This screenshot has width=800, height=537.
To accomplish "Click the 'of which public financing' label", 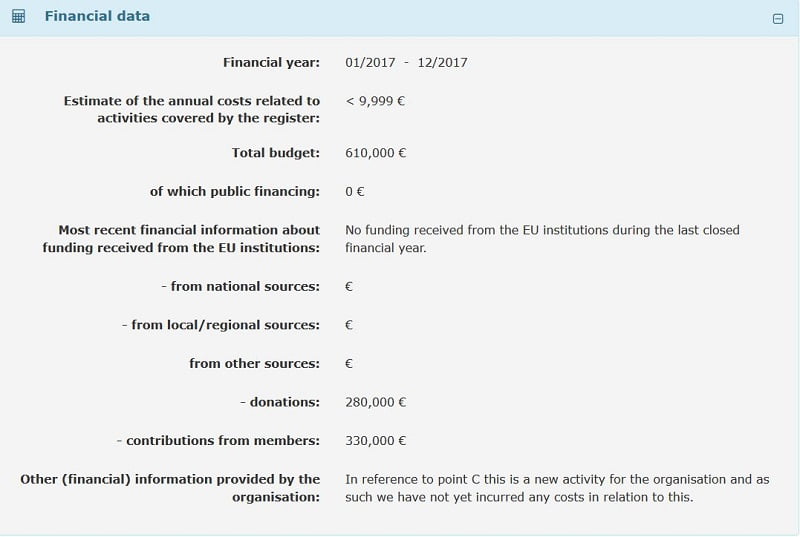I will tap(235, 191).
